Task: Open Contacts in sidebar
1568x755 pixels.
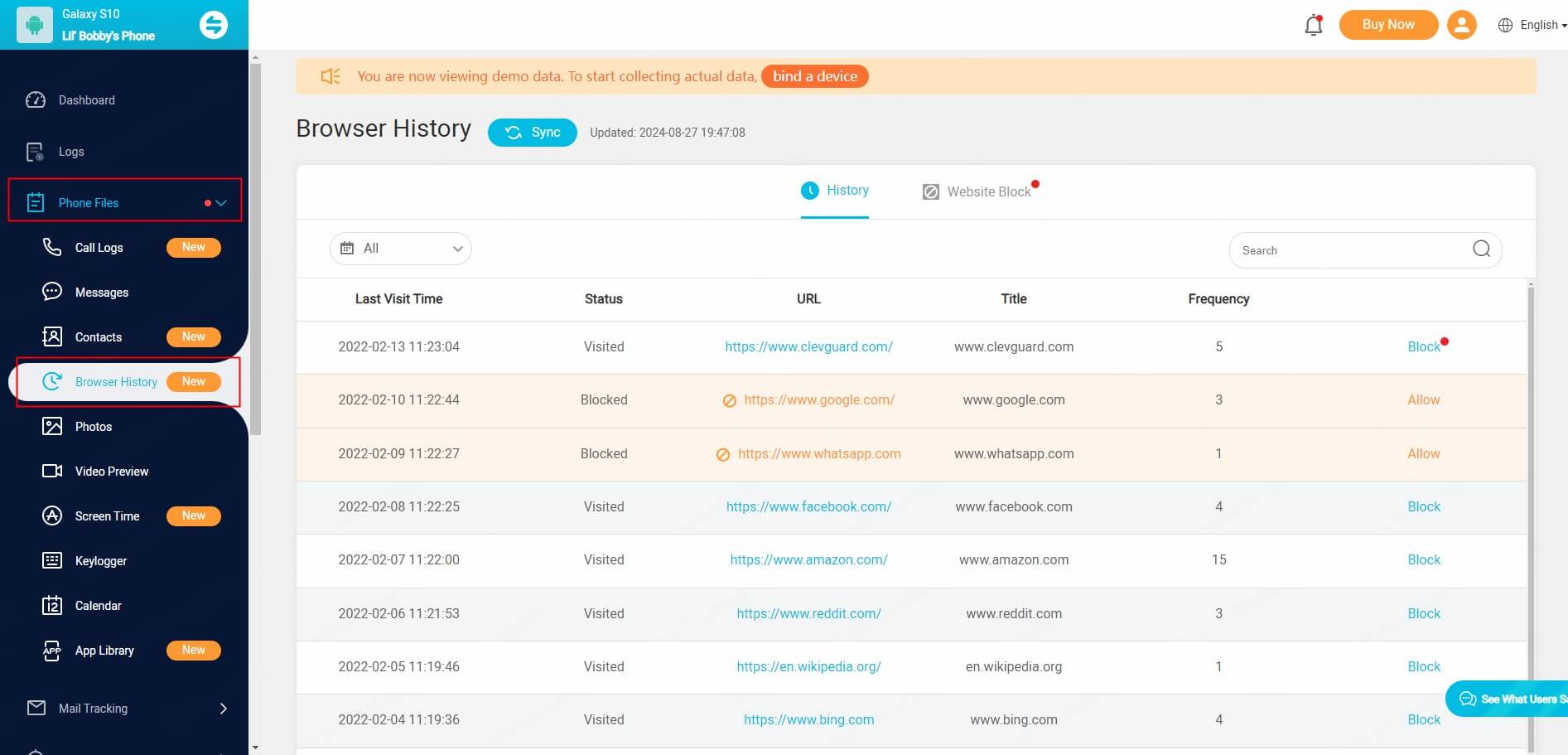Action: [x=98, y=337]
